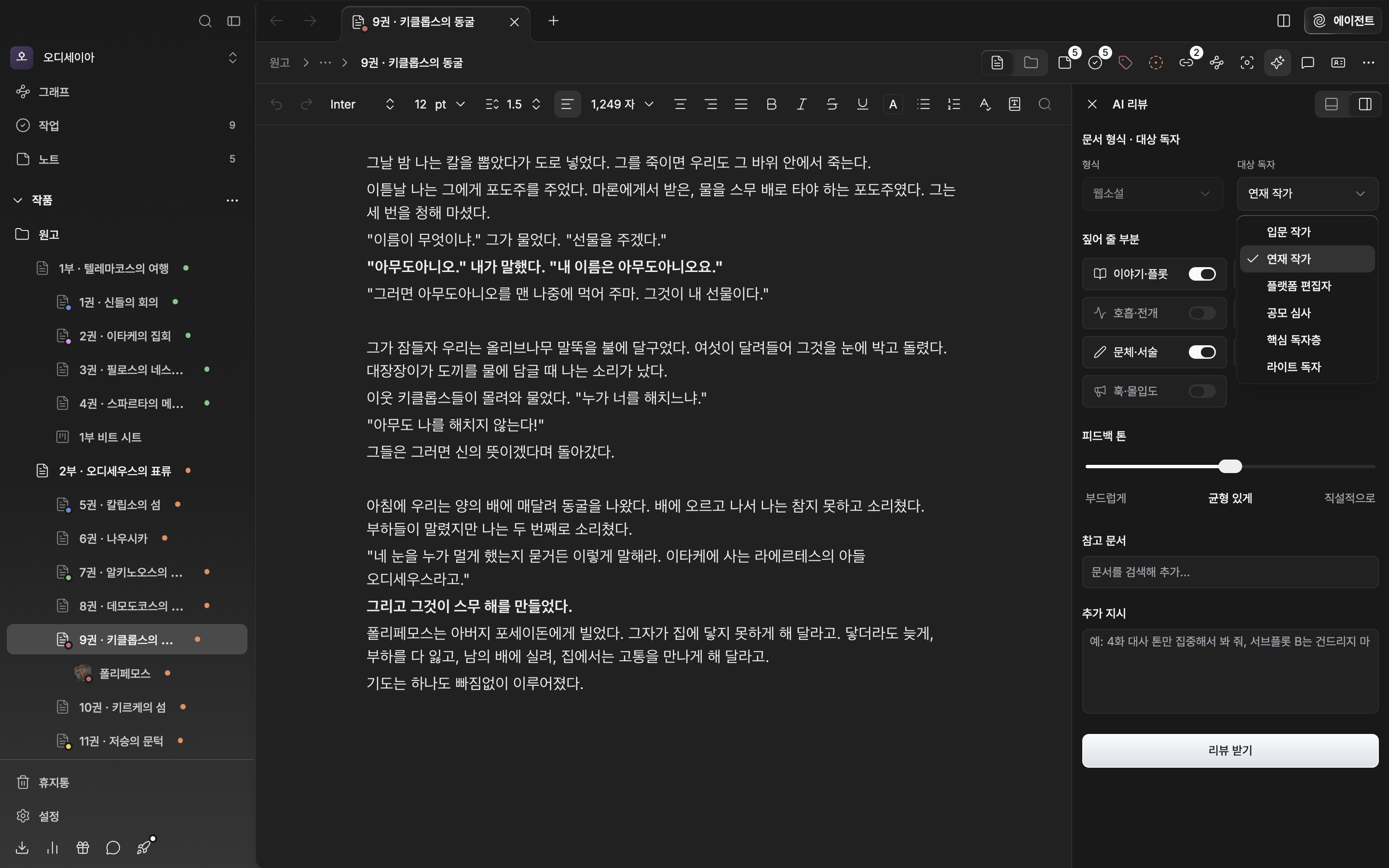Viewport: 1389px width, 868px height.
Task: Close the 연재 작가 reader dropdown
Action: tap(1307, 193)
